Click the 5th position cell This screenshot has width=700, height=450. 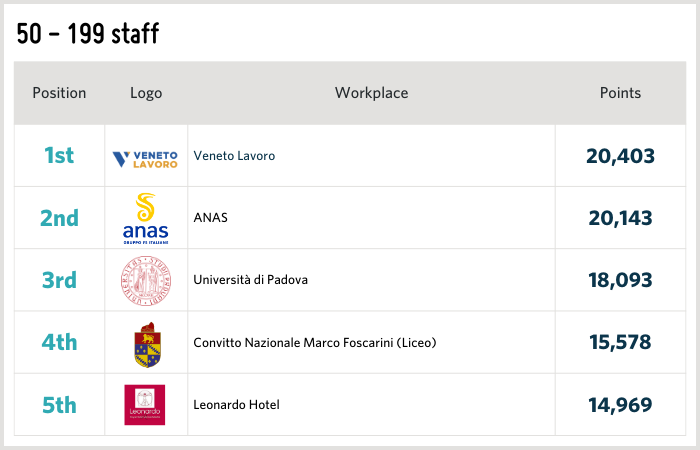tap(59, 405)
